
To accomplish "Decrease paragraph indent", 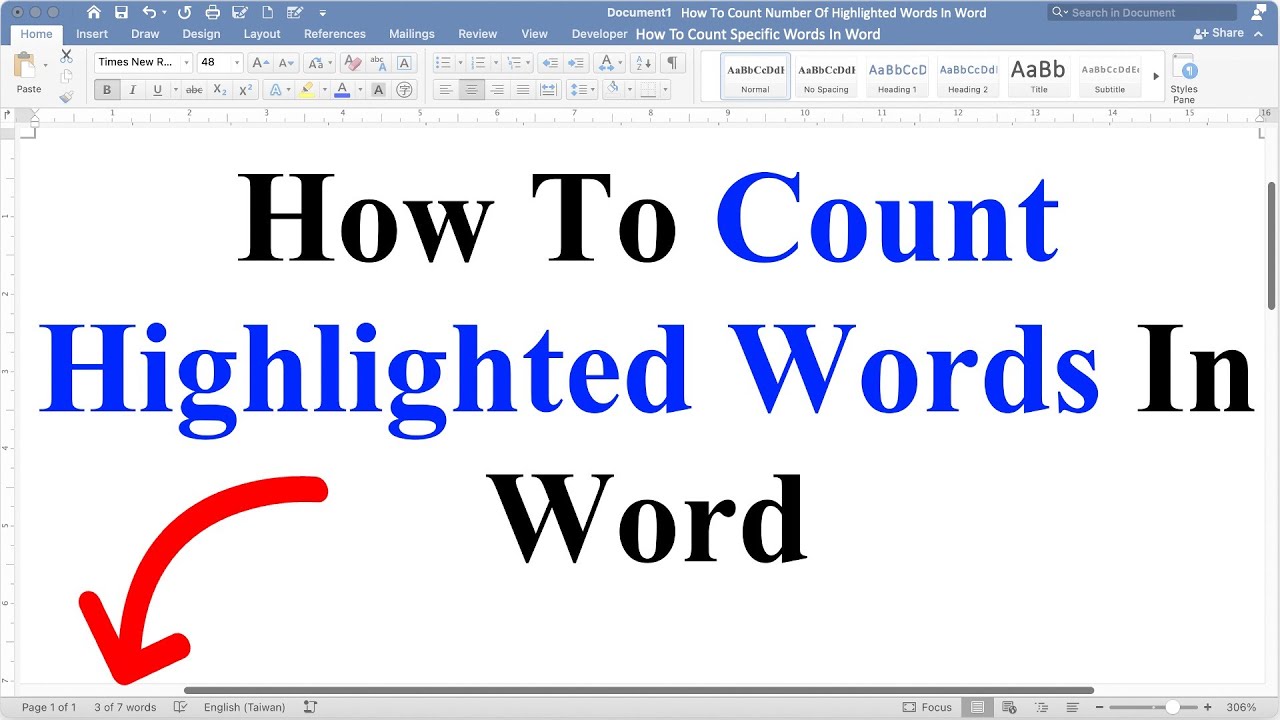I will click(x=549, y=62).
